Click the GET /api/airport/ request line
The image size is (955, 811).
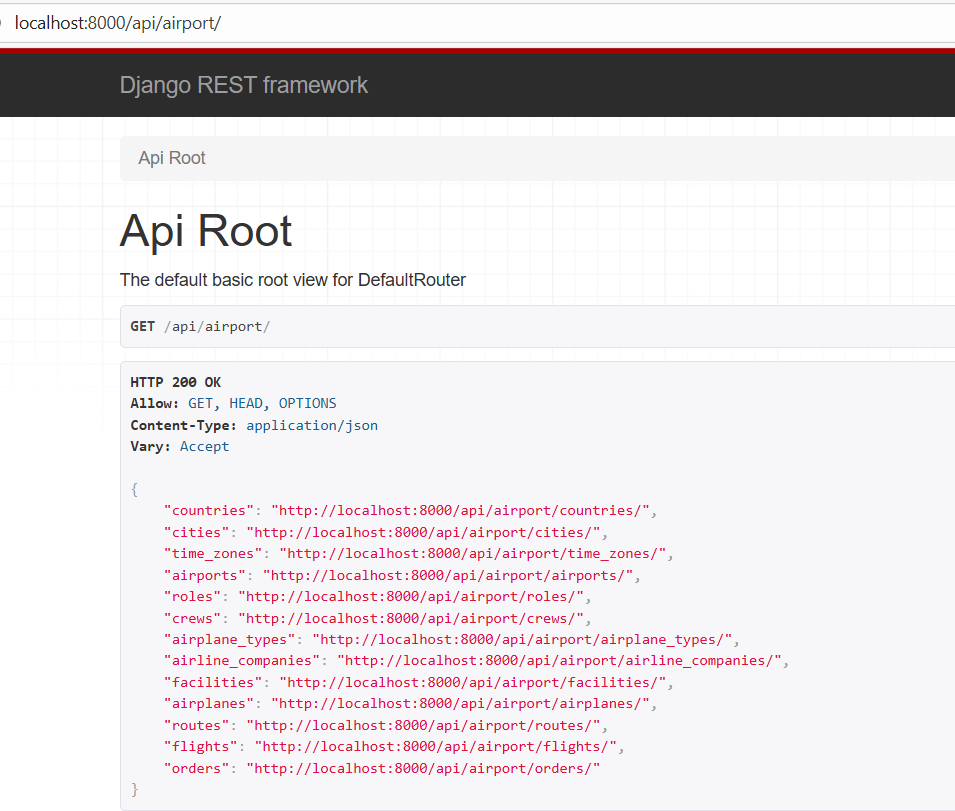[200, 326]
